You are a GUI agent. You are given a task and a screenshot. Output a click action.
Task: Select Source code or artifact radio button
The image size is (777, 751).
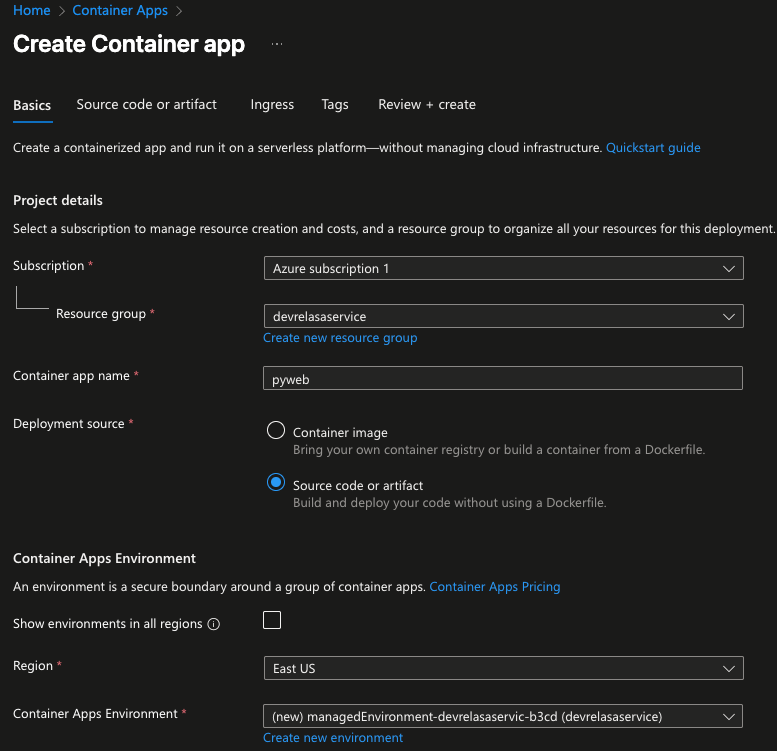pos(276,484)
